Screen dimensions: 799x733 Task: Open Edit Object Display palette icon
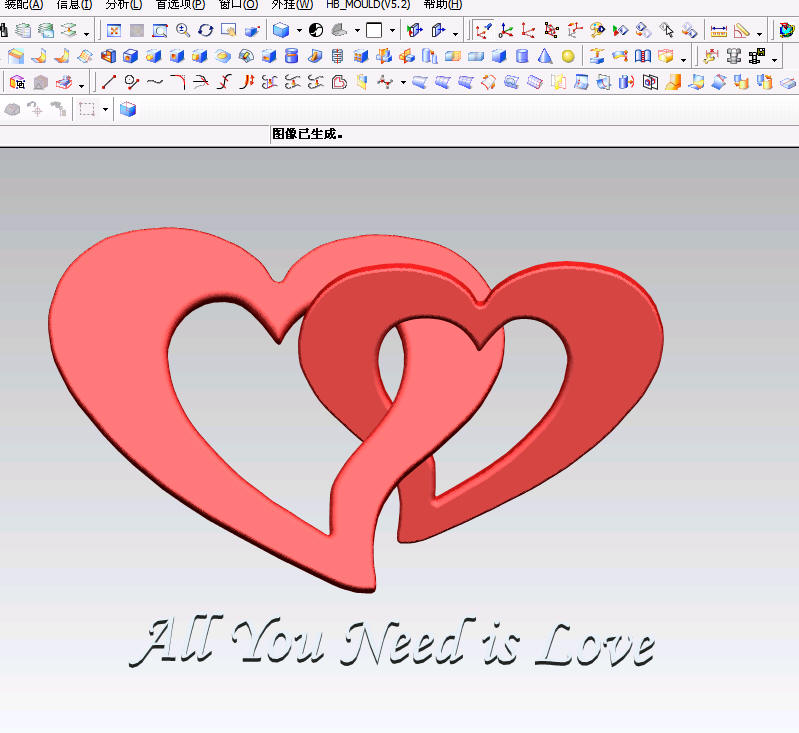pos(597,31)
